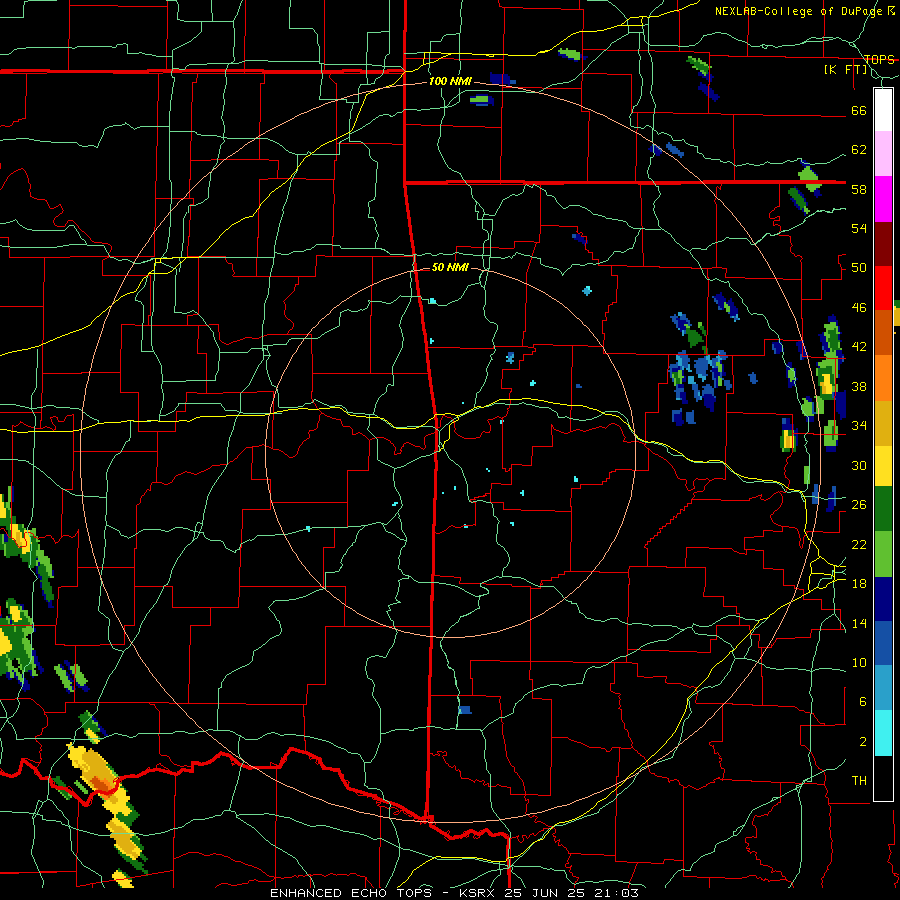
Task: Click the 42 value on the scale
Action: click(x=859, y=347)
